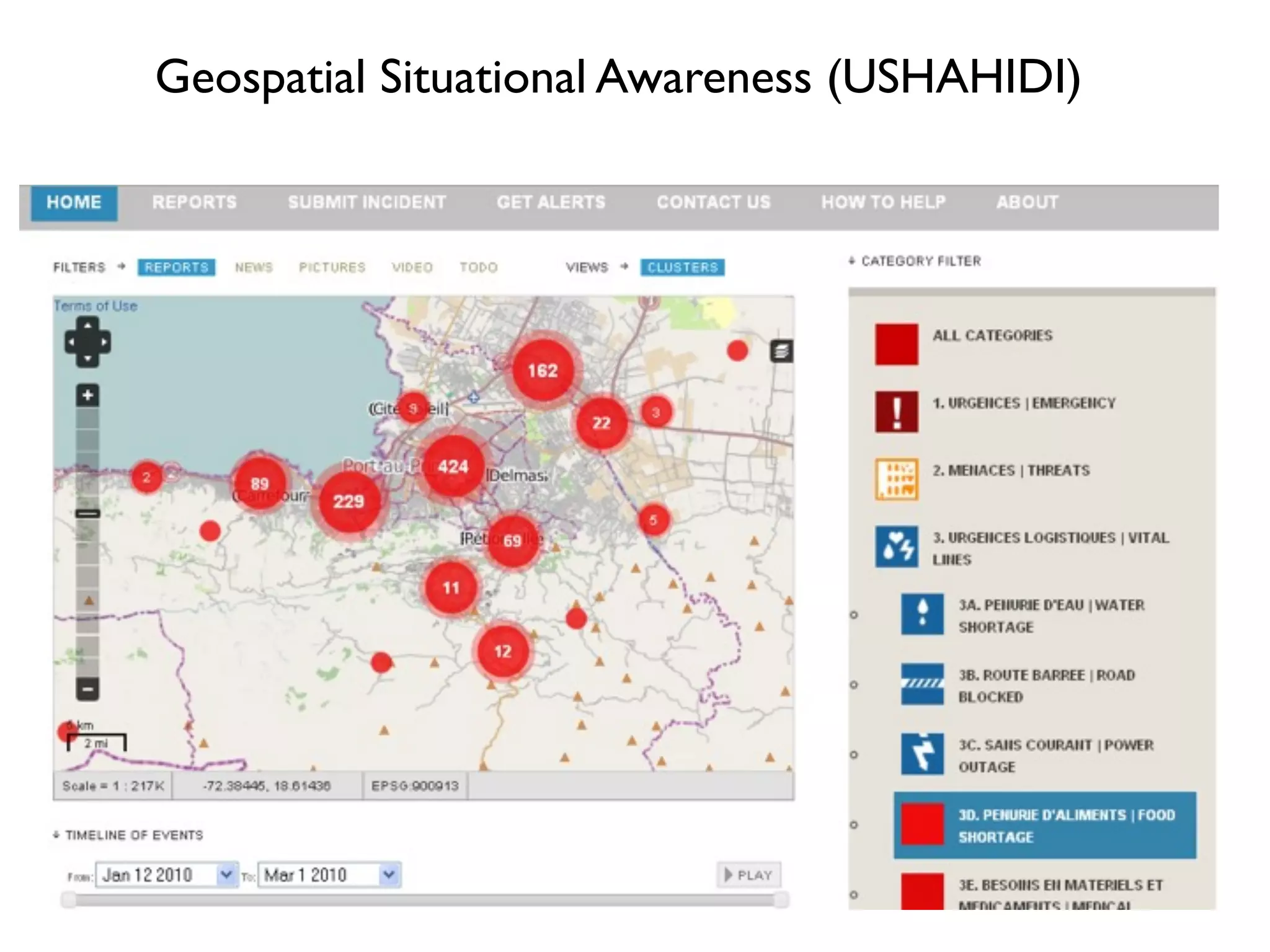Toggle the Video filter
Image resolution: width=1270 pixels, height=952 pixels.
point(412,267)
